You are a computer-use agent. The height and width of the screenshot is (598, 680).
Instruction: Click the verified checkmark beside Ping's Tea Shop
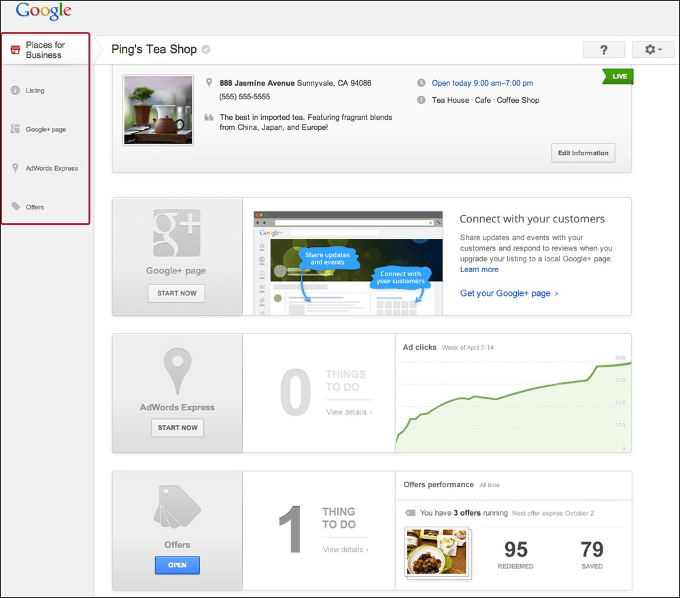206,49
